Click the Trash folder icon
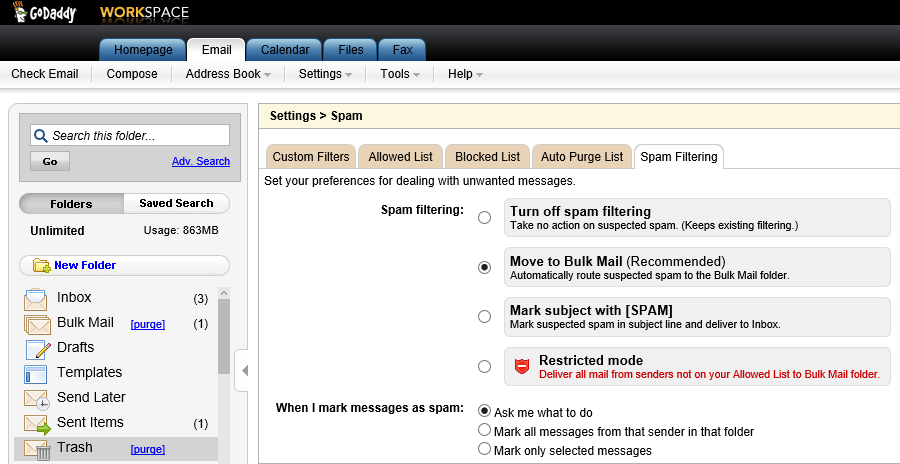 click(37, 449)
